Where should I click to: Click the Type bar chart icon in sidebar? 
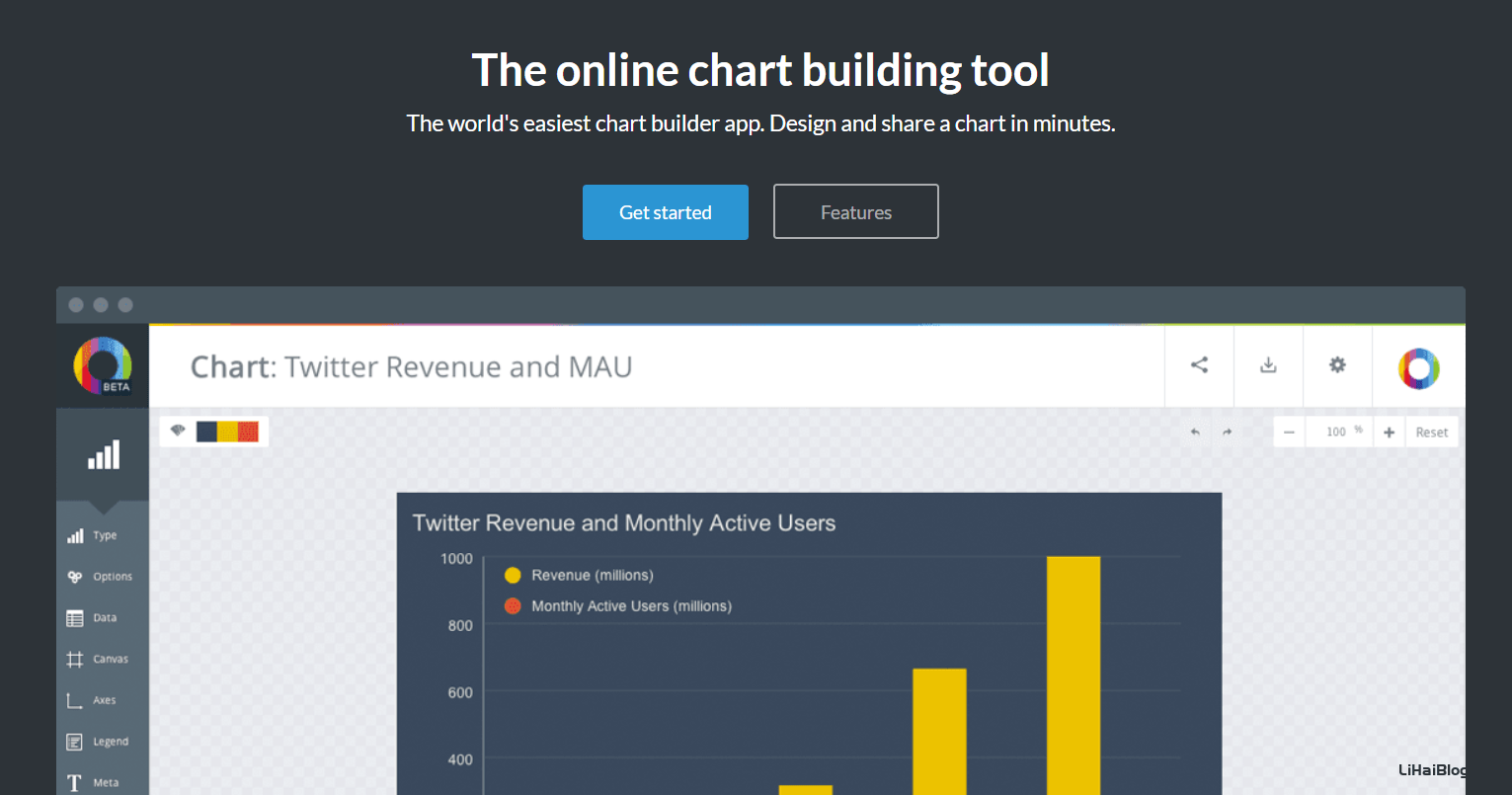click(x=75, y=536)
